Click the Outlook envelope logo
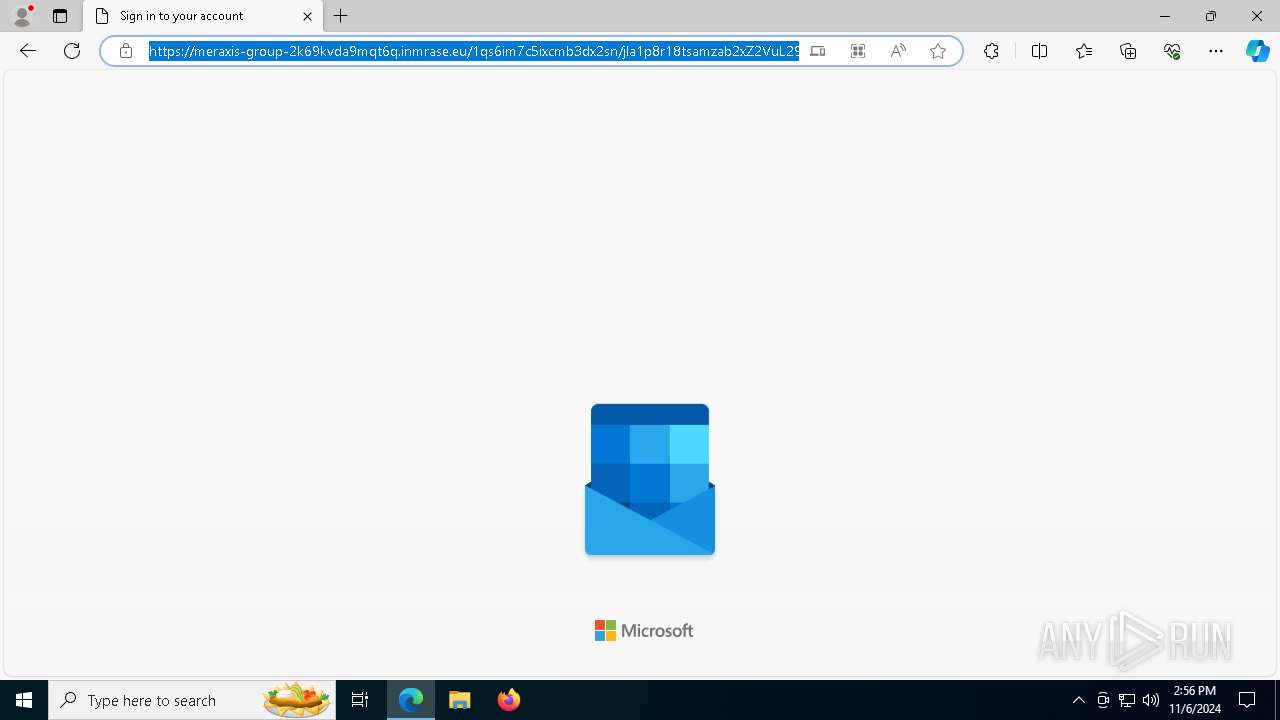 pos(650,479)
